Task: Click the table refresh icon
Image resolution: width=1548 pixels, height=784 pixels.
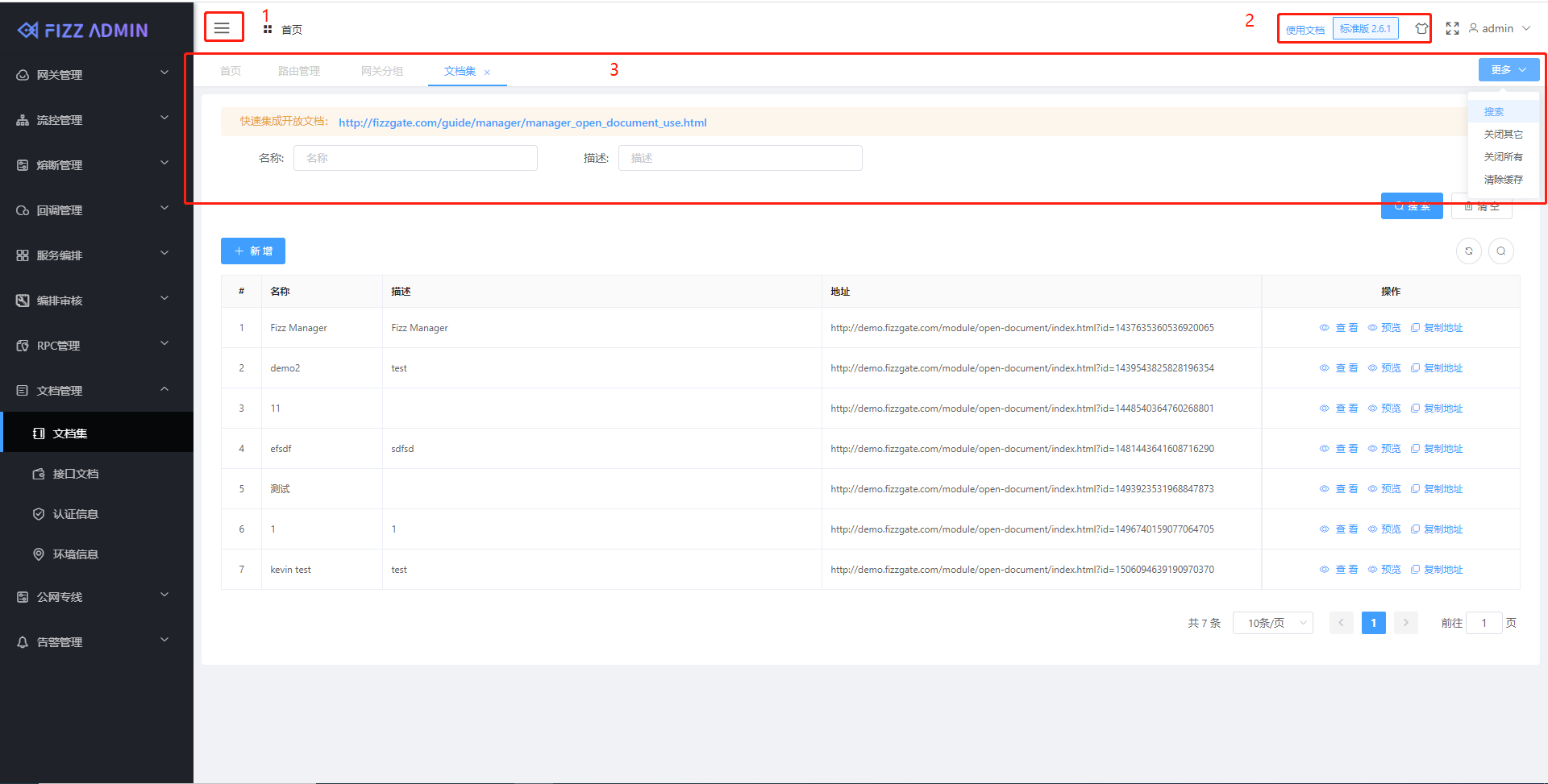Action: click(1468, 251)
